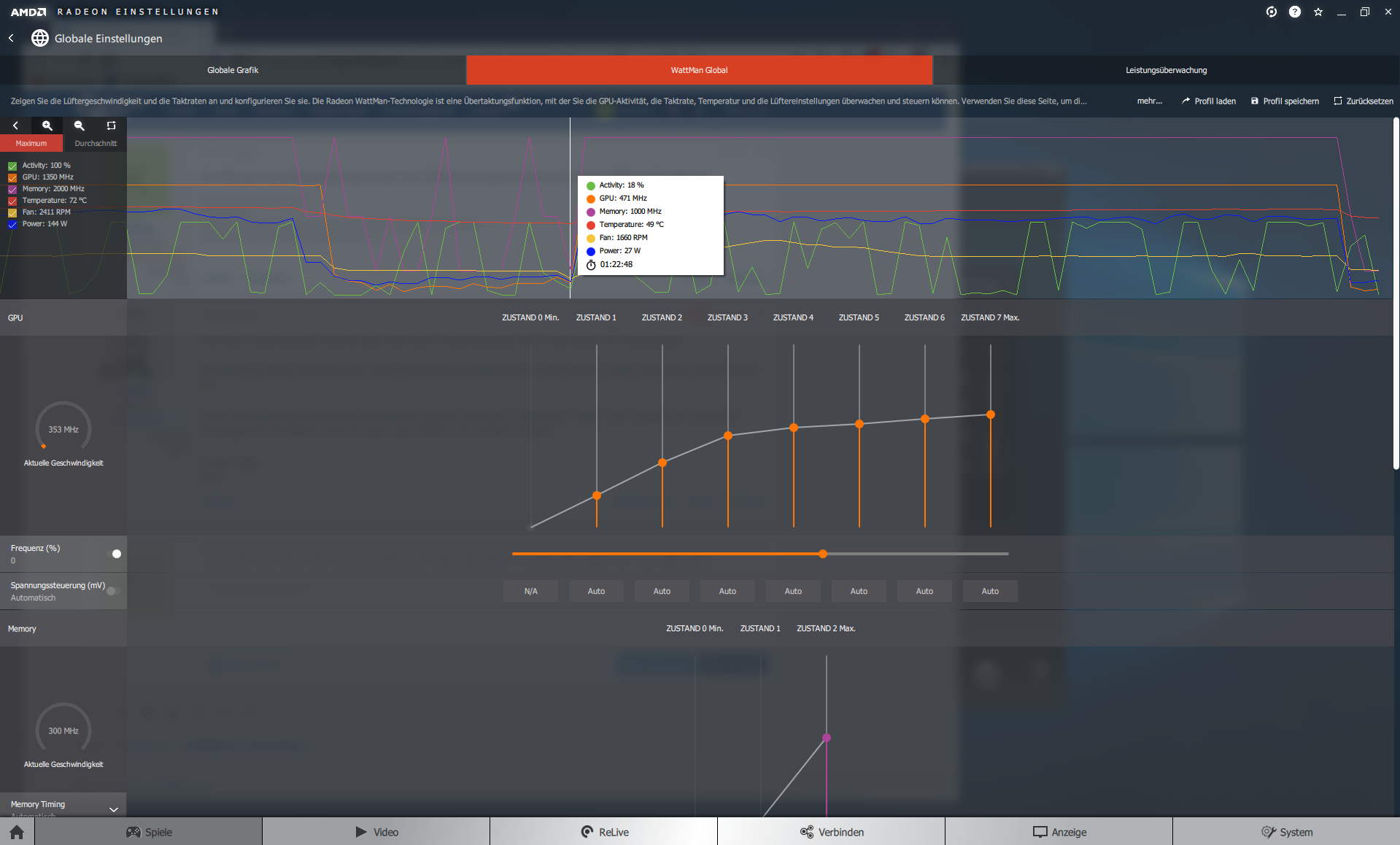Click the GPU frequency percent slider handle

pos(823,554)
